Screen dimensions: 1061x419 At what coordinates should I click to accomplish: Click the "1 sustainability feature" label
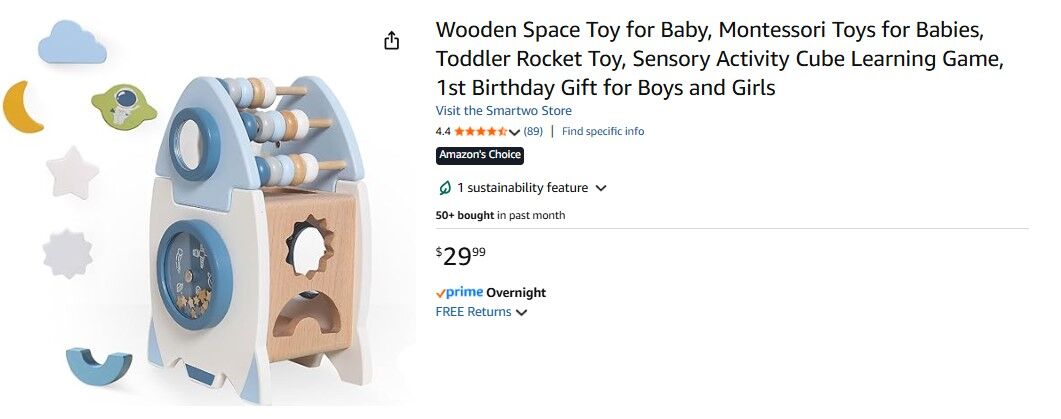coord(522,188)
